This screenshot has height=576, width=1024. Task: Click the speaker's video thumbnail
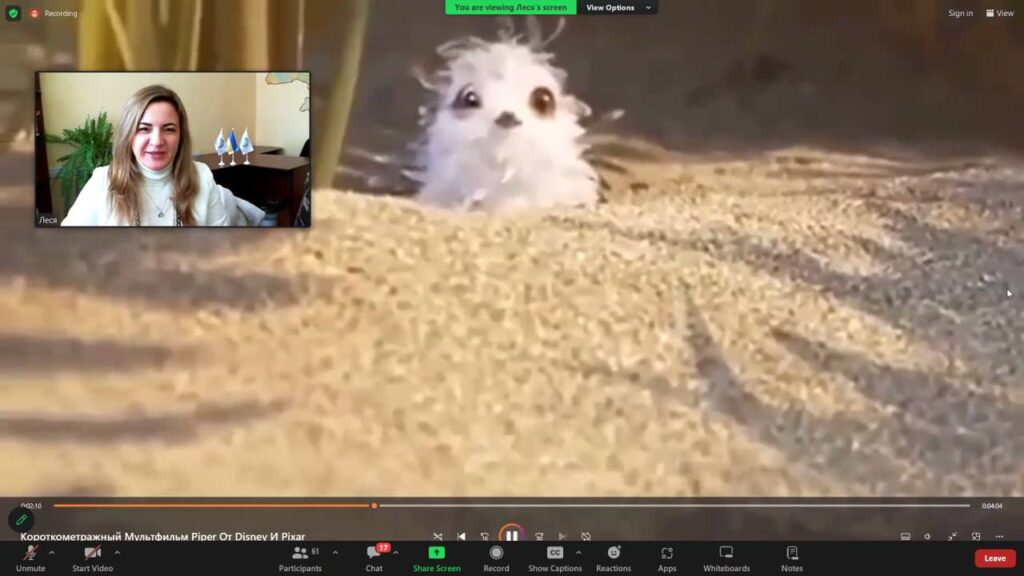[x=173, y=149]
